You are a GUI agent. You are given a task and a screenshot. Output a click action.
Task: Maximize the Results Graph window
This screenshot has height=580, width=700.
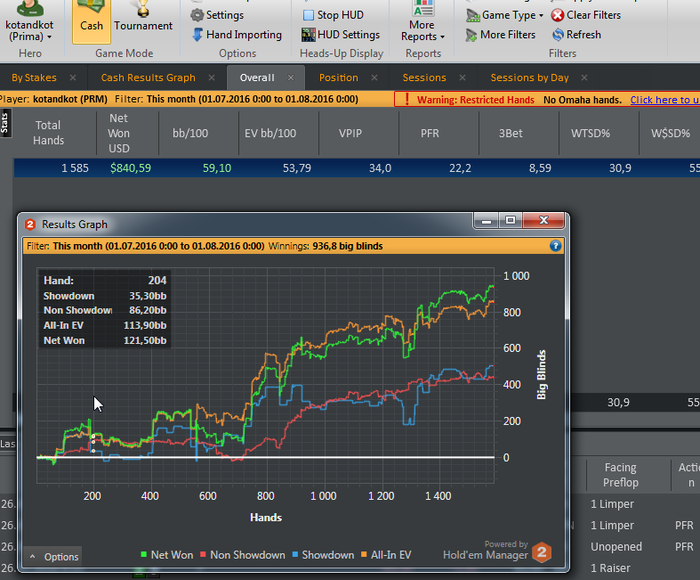click(510, 221)
